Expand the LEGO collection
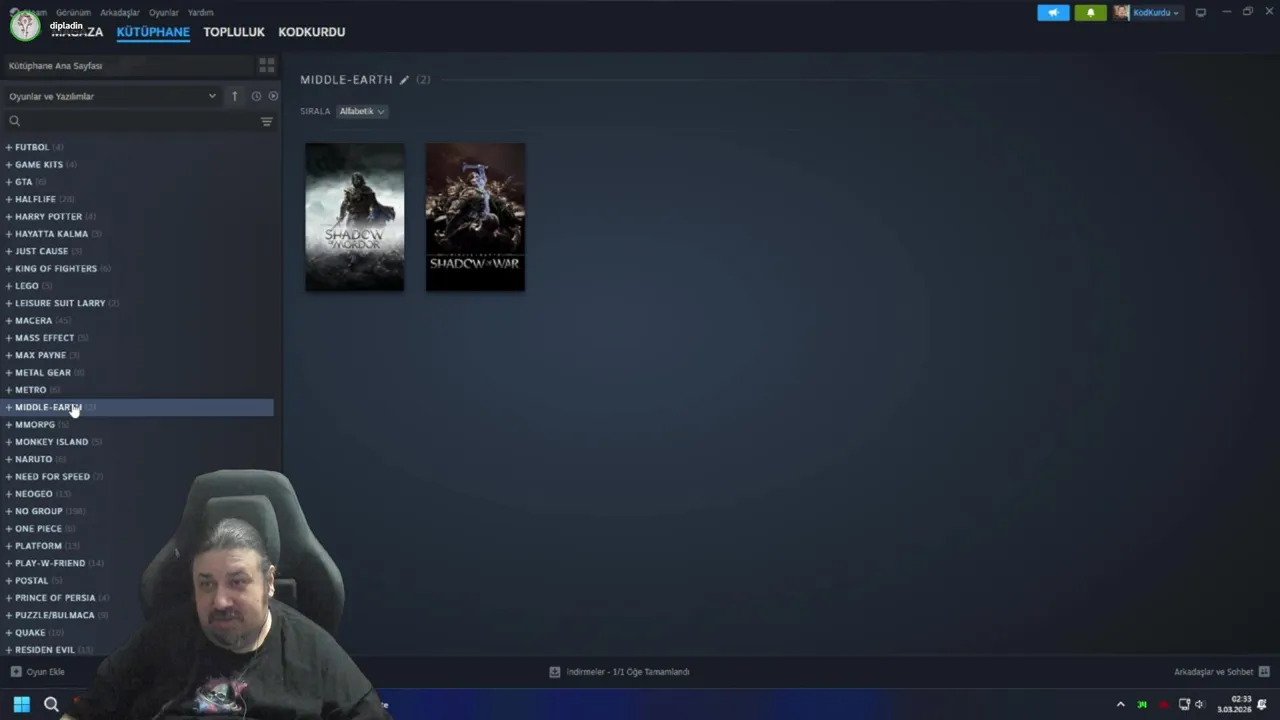Image resolution: width=1280 pixels, height=720 pixels. click(x=9, y=286)
